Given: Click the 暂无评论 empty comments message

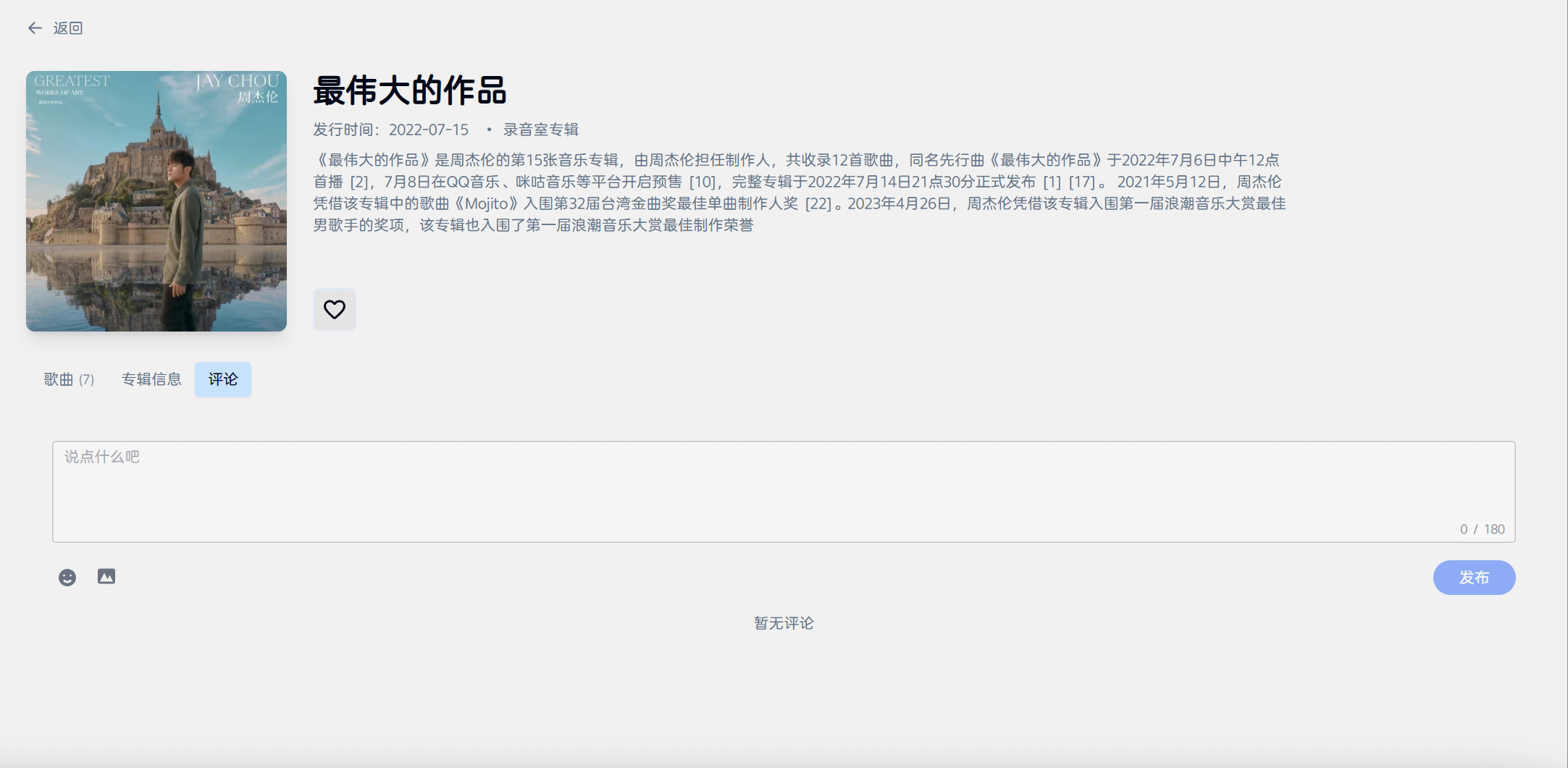Looking at the screenshot, I should (x=784, y=623).
